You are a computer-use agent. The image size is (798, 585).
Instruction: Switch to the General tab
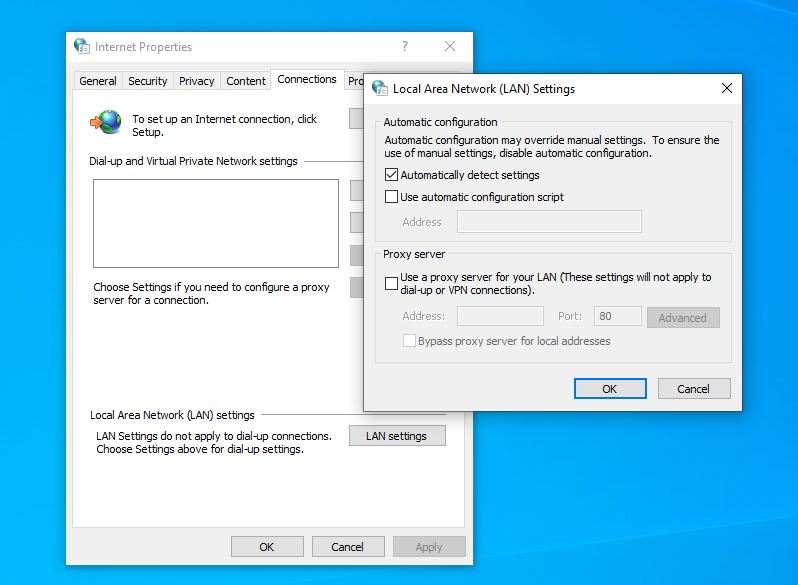pos(98,81)
